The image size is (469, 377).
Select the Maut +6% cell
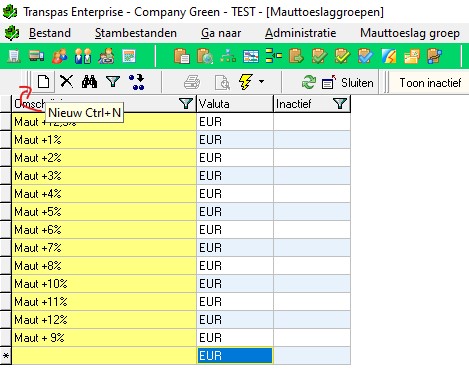tap(104, 230)
